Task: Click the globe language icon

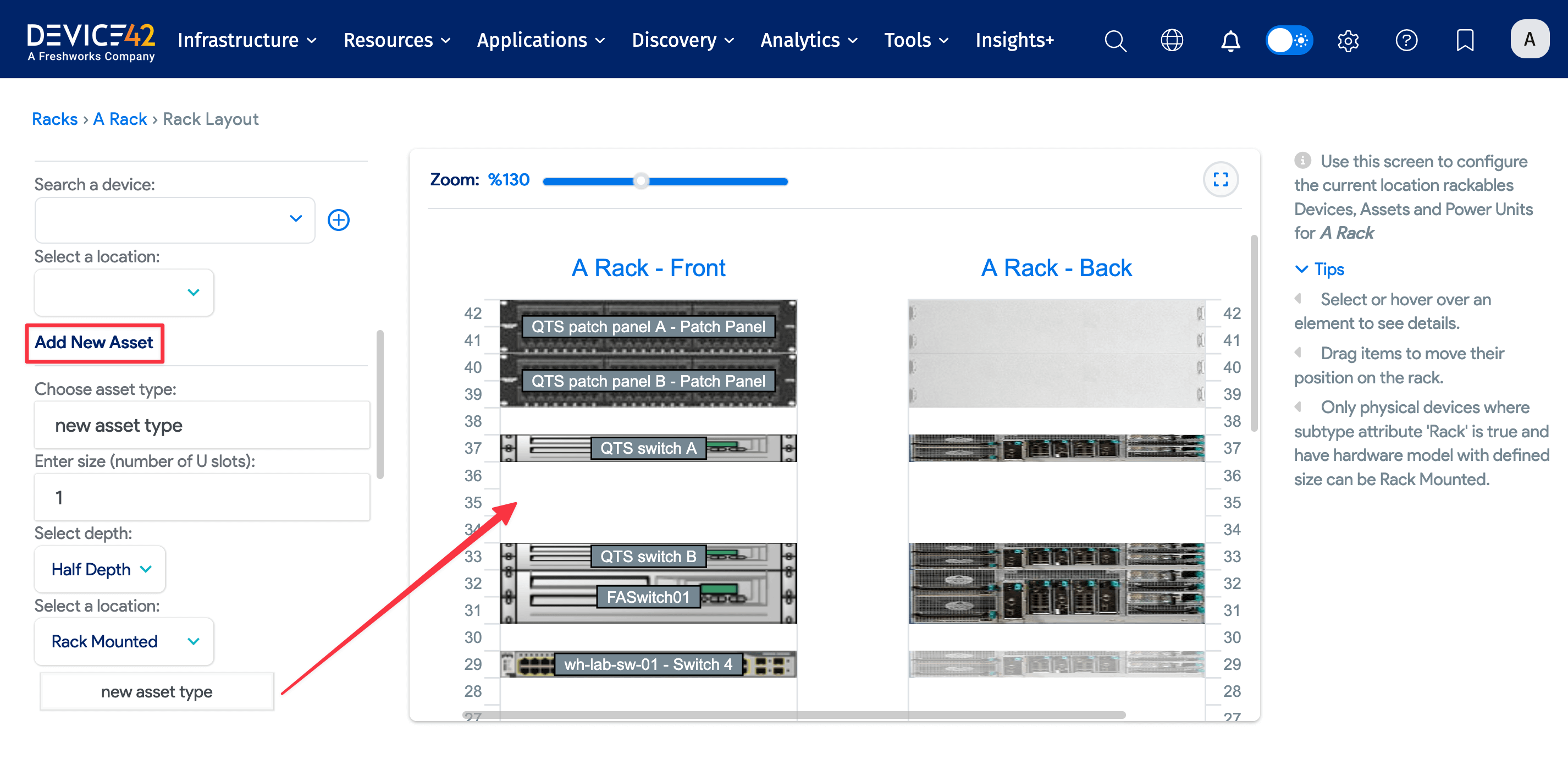Action: coord(1171,40)
